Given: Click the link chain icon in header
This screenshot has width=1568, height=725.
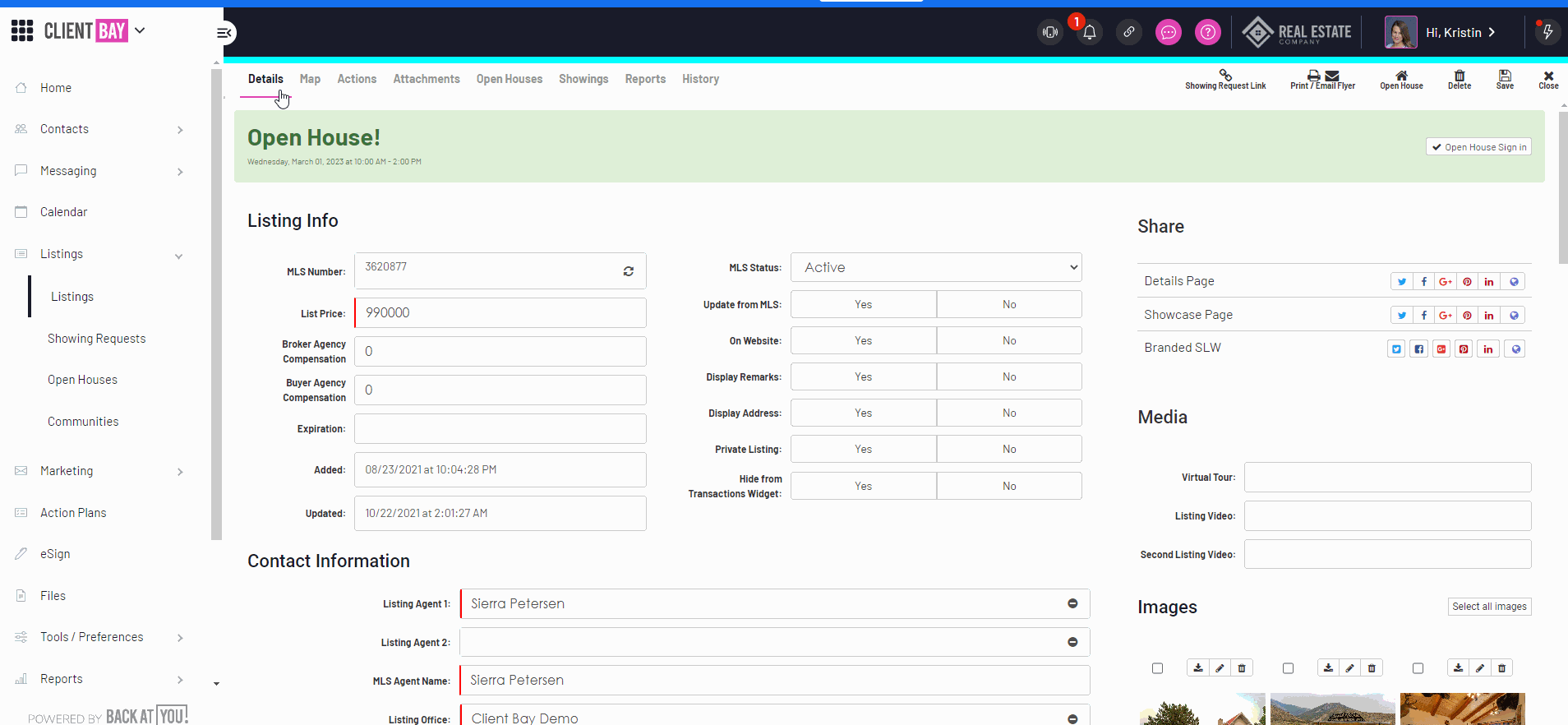Looking at the screenshot, I should [1129, 33].
